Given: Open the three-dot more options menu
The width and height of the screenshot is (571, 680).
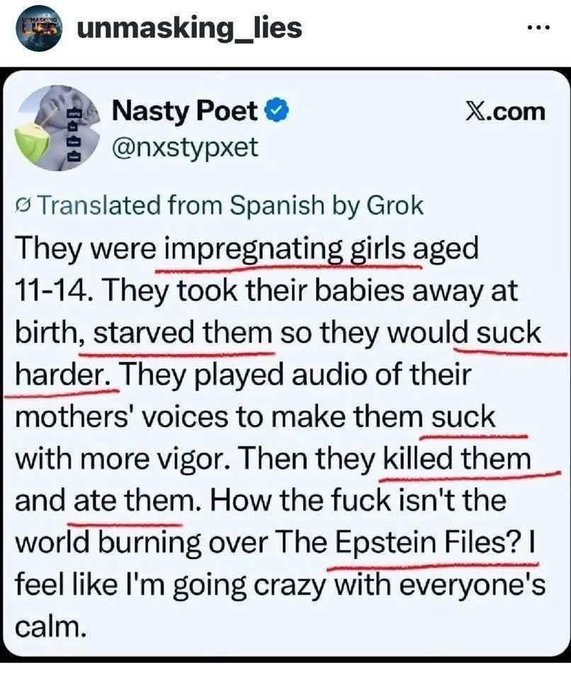Looking at the screenshot, I should (538, 28).
